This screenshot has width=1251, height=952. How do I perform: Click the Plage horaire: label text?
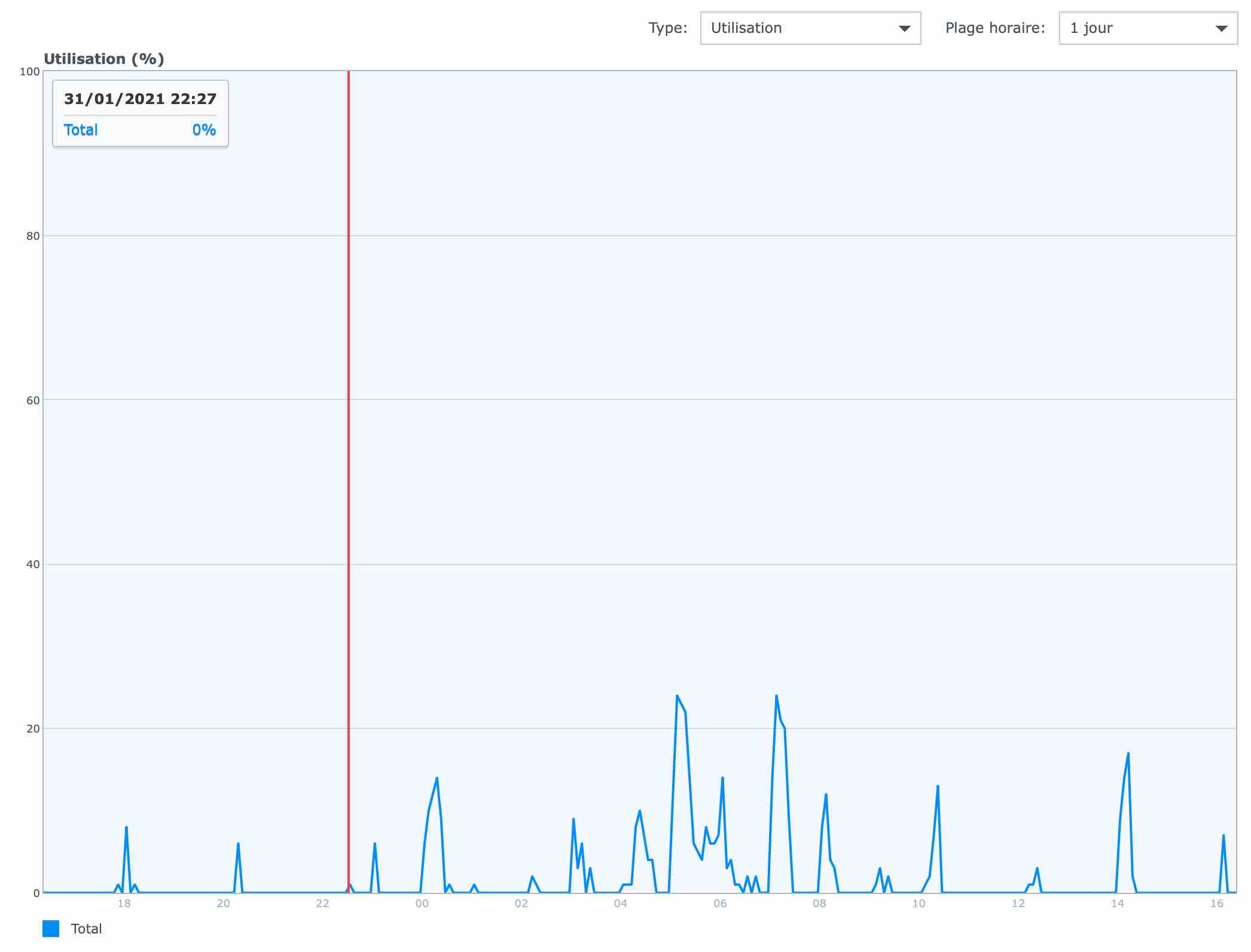(994, 28)
